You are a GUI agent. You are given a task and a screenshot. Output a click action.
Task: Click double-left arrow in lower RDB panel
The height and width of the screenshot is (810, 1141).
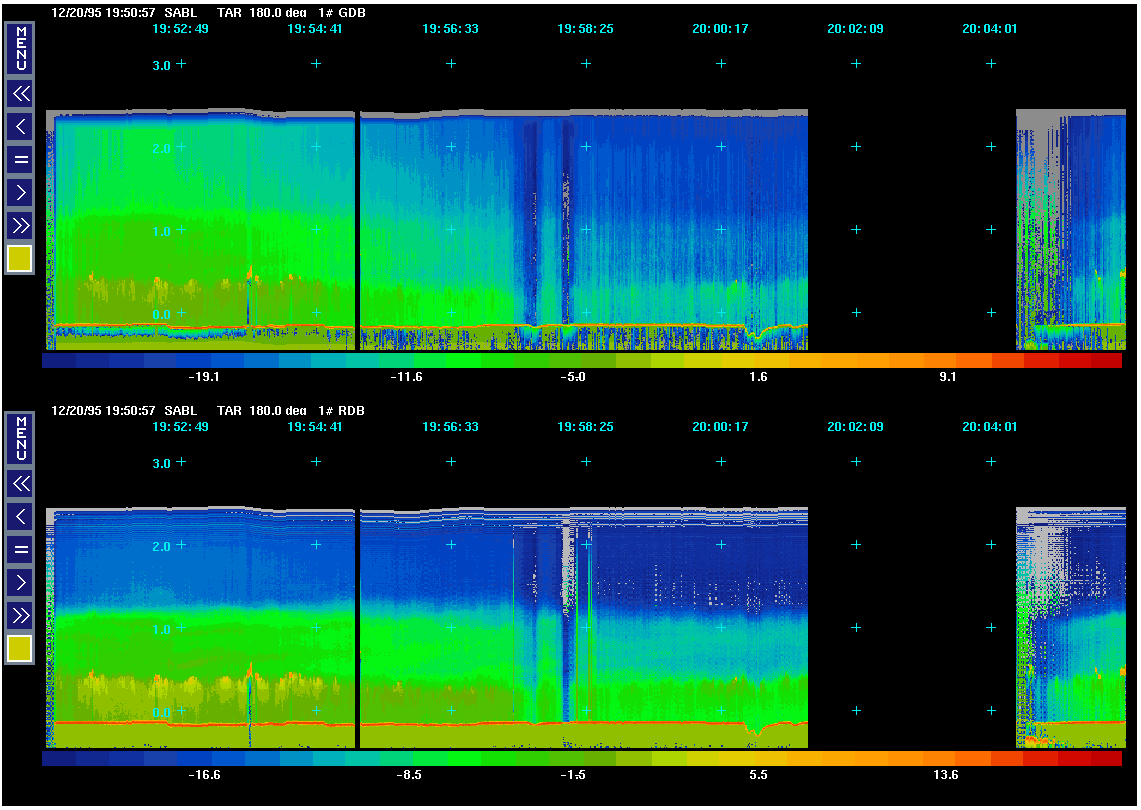pyautogui.click(x=20, y=484)
